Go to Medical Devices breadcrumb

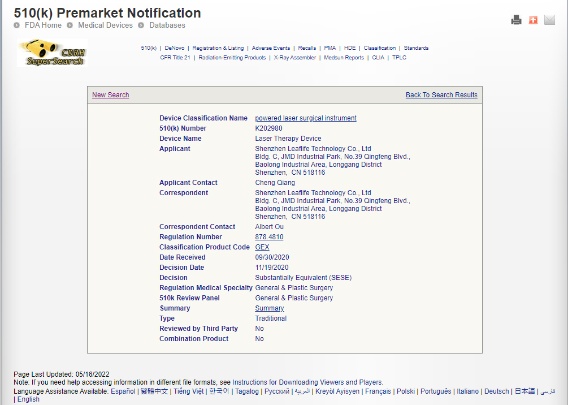[x=105, y=25]
